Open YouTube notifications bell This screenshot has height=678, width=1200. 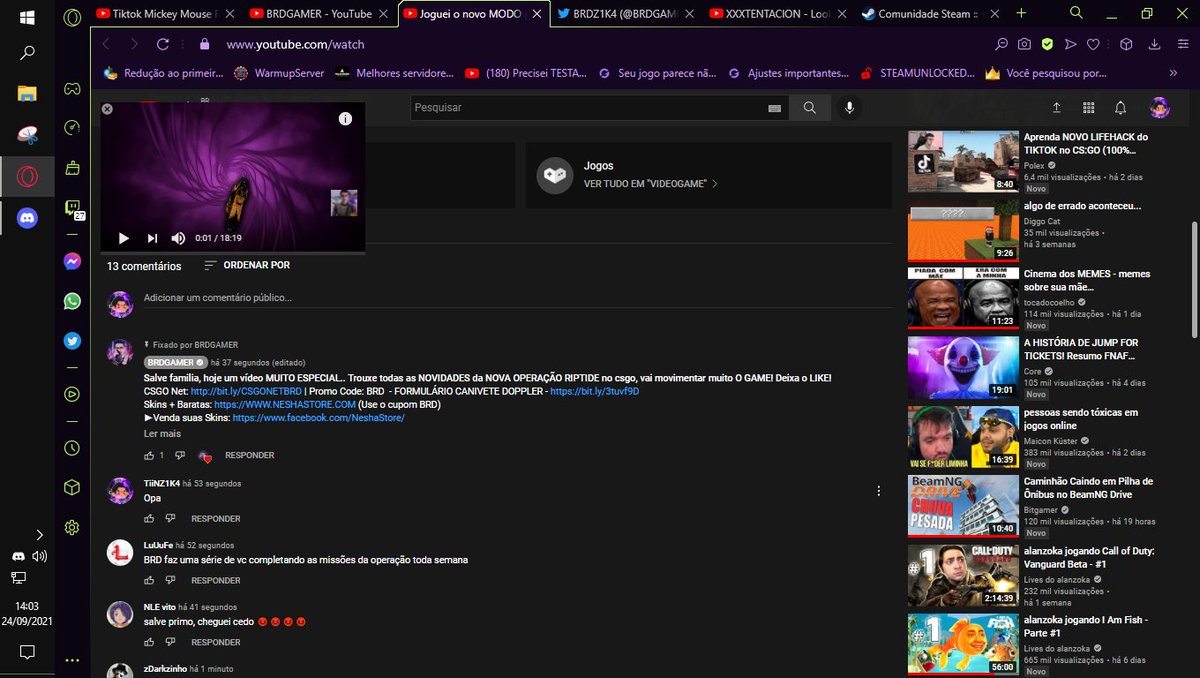pyautogui.click(x=1121, y=108)
